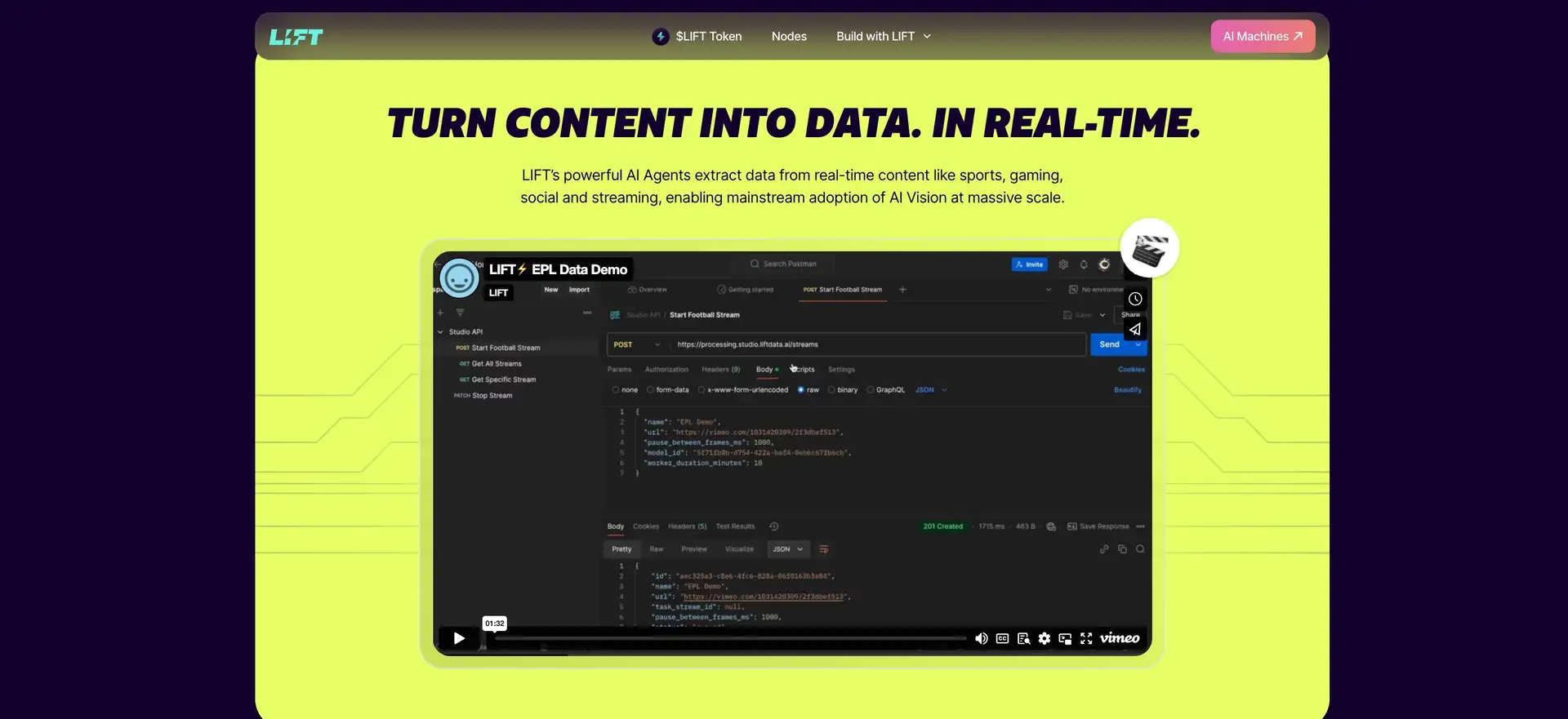The image size is (1568, 719).
Task: Open the Start Football Stream request tab
Action: click(x=843, y=290)
